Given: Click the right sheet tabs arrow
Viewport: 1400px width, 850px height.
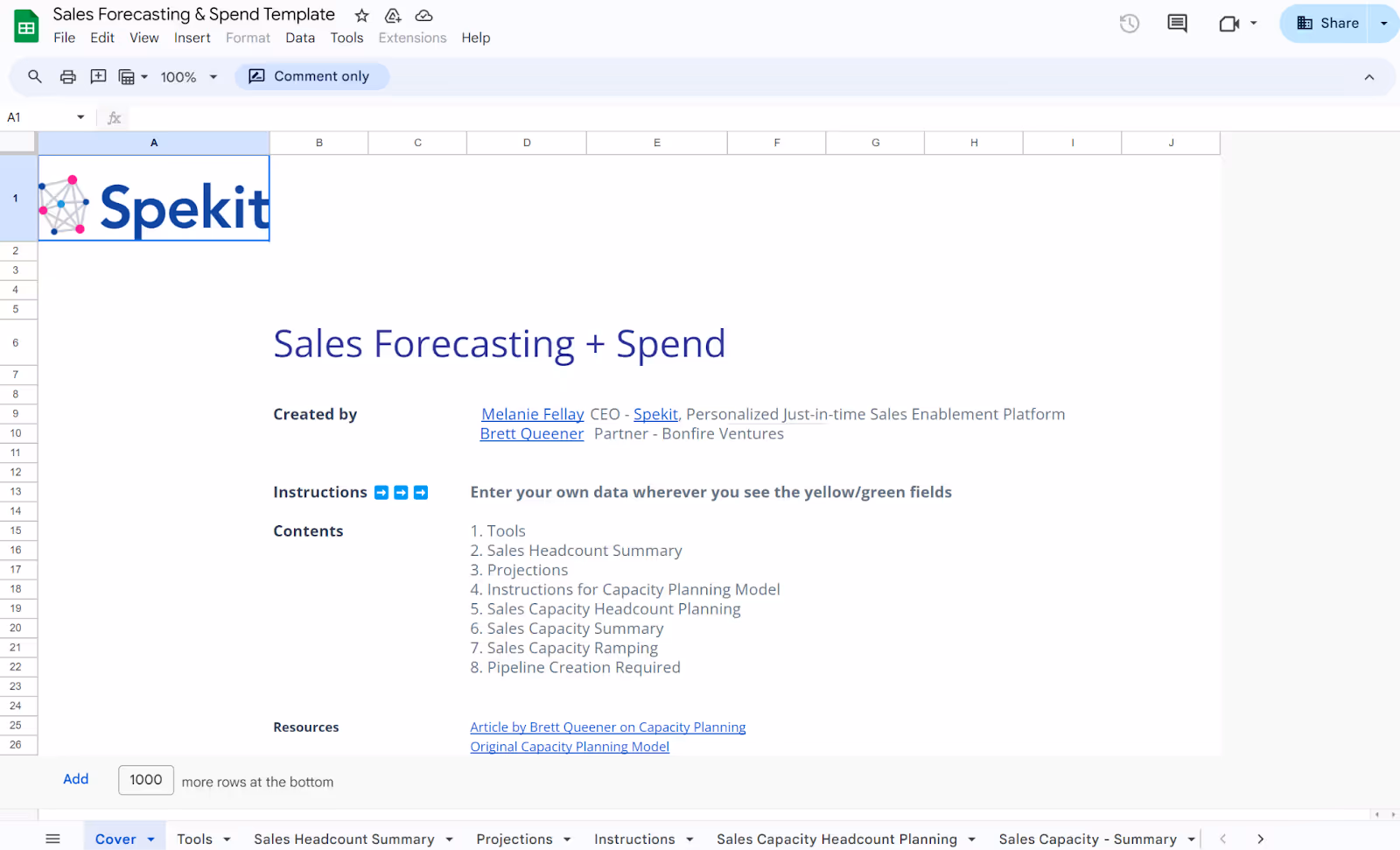Looking at the screenshot, I should tap(1260, 839).
